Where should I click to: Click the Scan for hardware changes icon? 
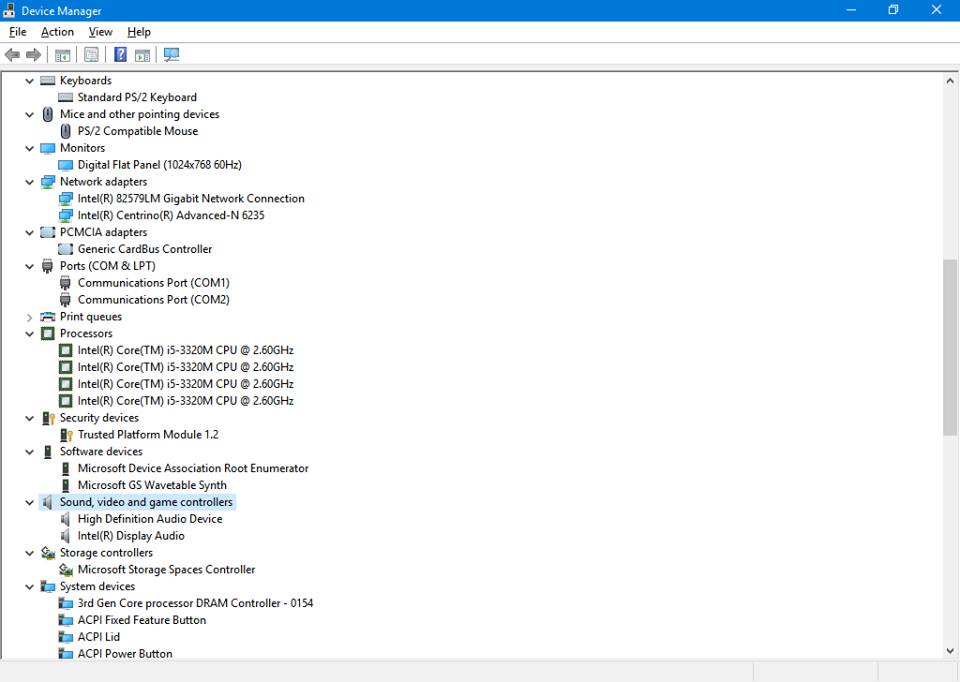tap(171, 55)
